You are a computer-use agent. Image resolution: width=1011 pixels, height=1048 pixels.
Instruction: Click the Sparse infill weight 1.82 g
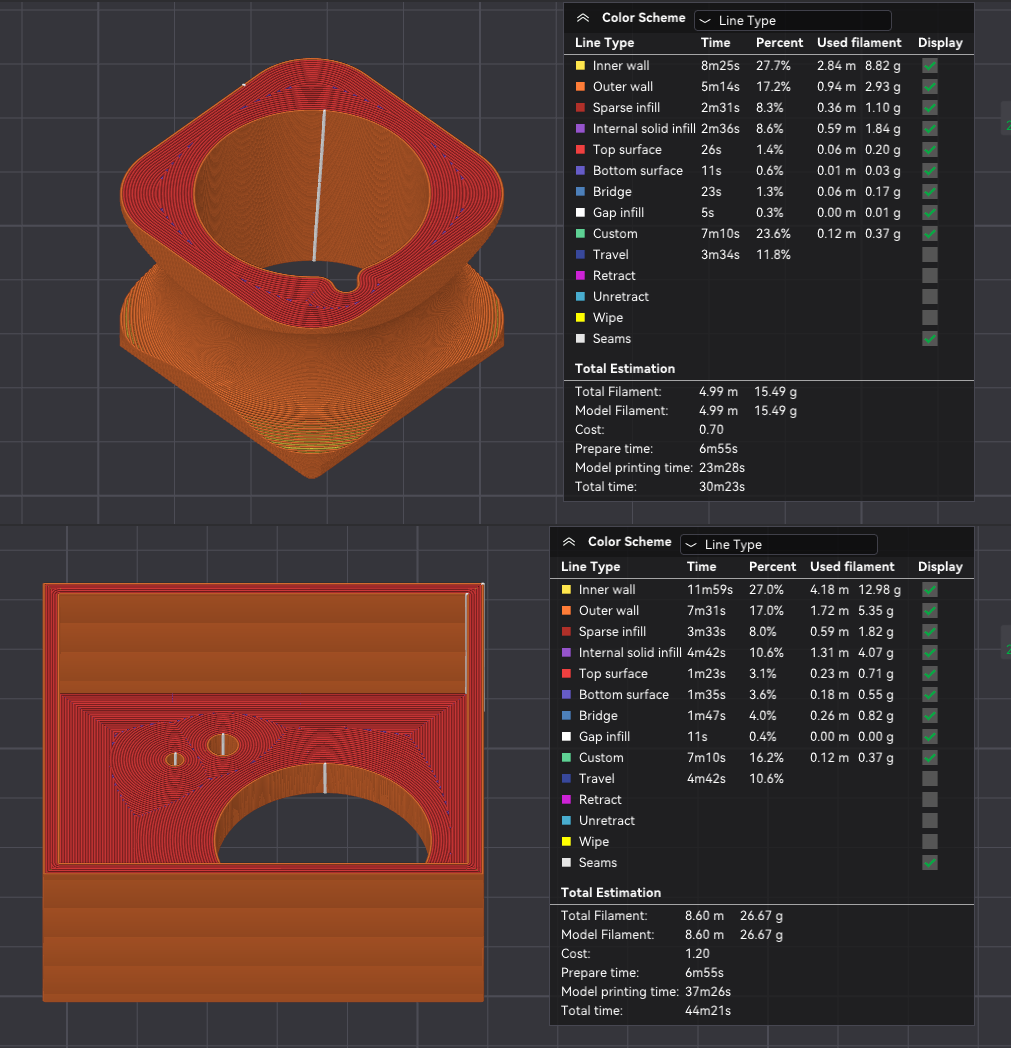tap(875, 632)
